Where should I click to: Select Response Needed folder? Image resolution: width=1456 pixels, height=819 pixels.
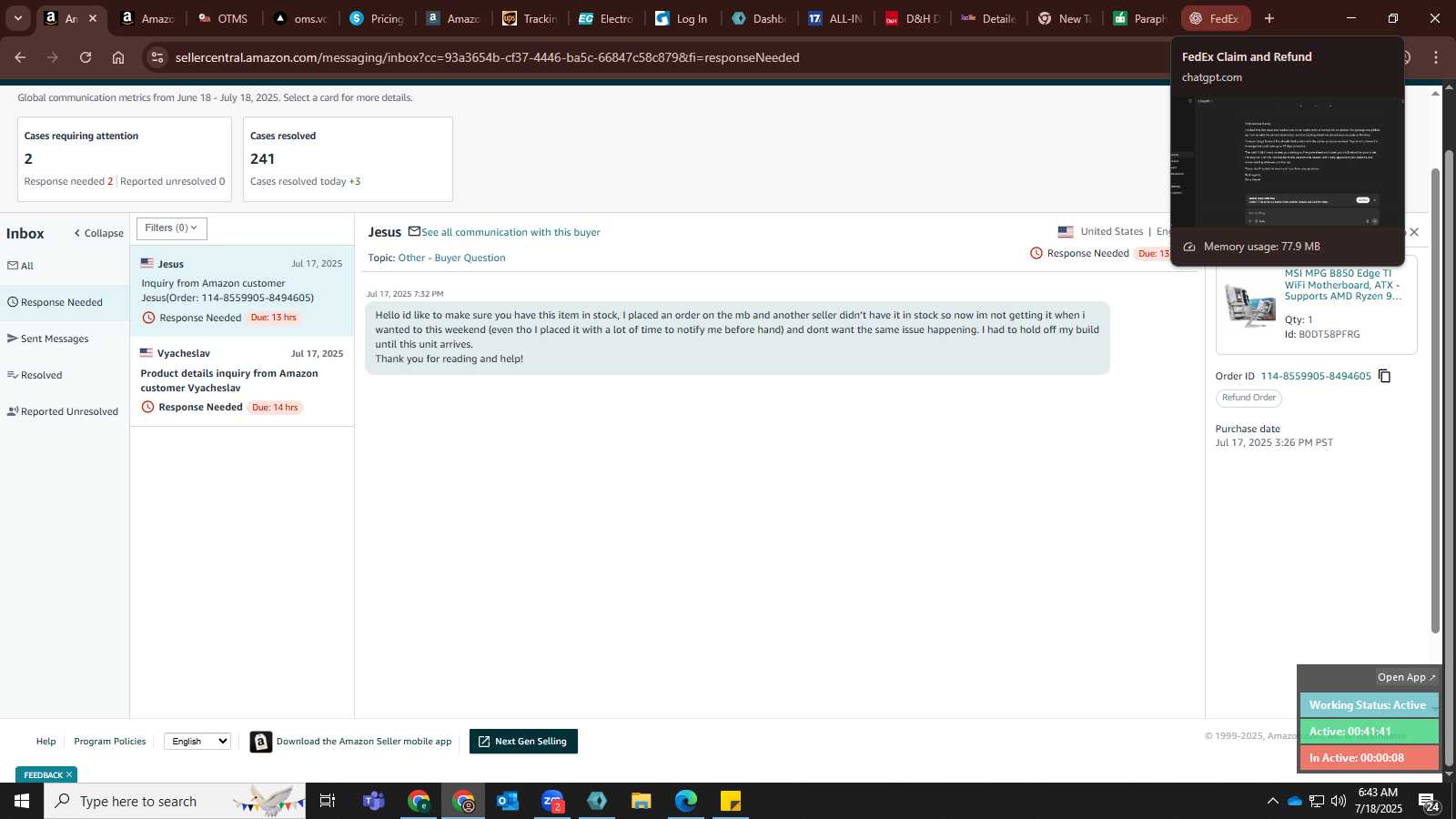pyautogui.click(x=64, y=302)
